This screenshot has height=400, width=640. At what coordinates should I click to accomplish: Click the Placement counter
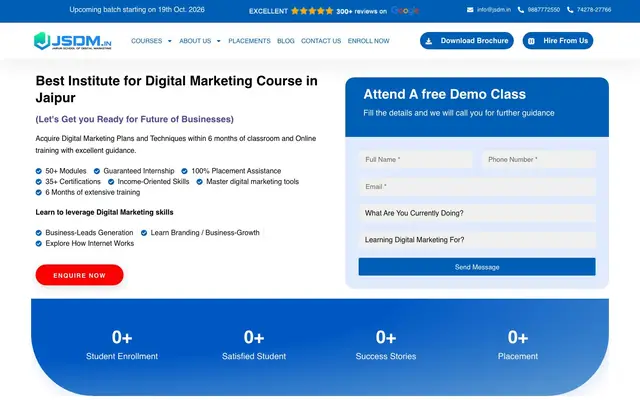(518, 345)
